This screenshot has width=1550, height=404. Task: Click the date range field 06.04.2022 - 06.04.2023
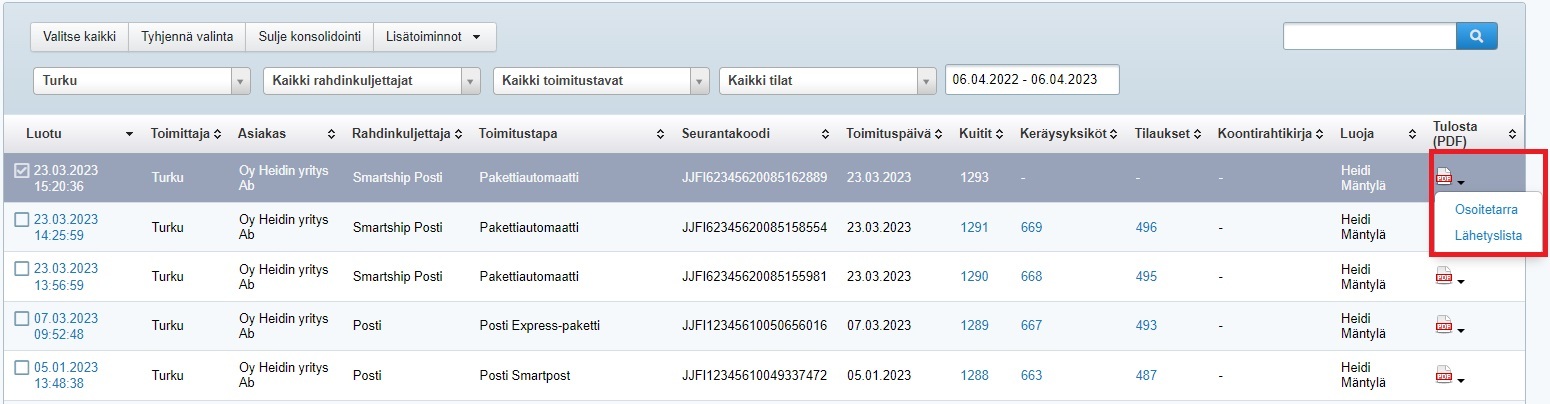(x=1031, y=80)
